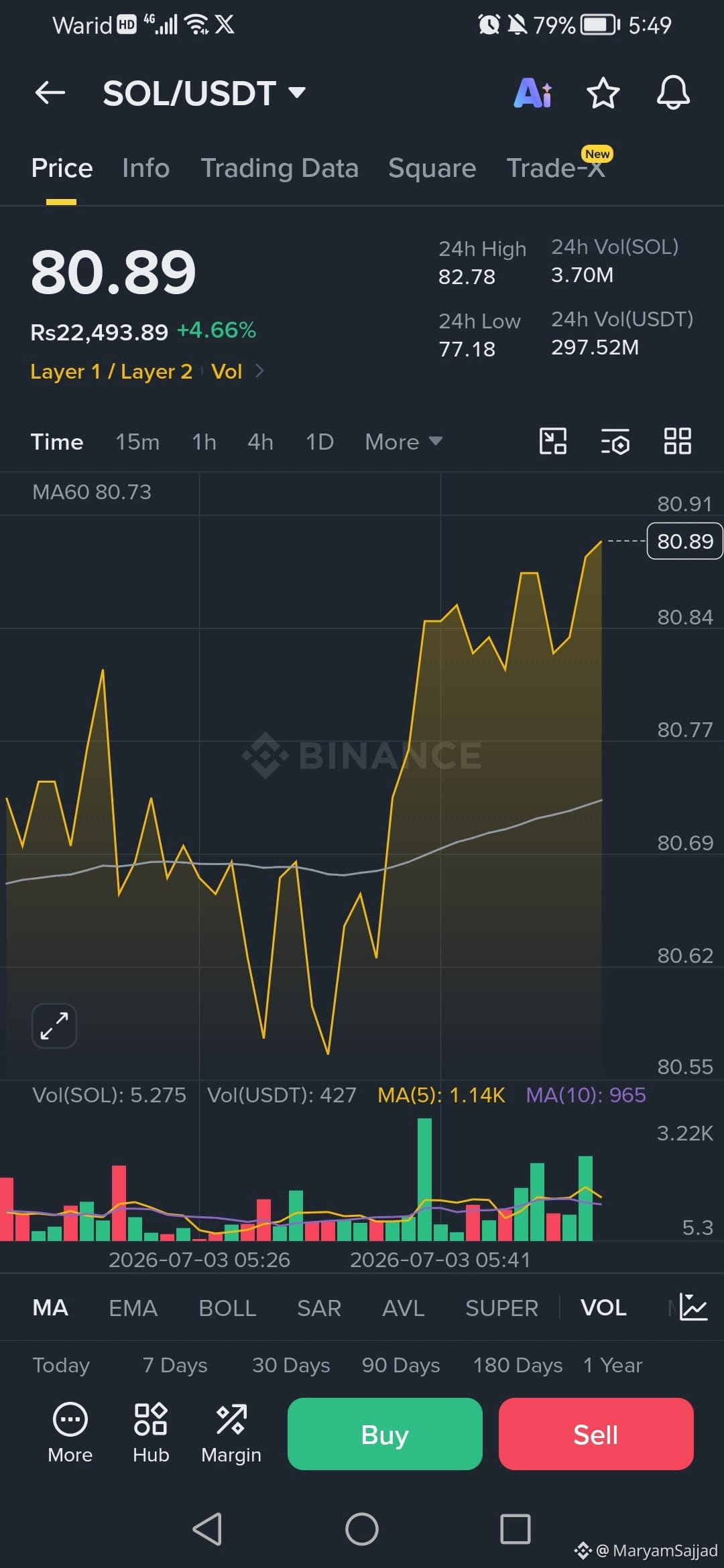The image size is (724, 1568).
Task: Tap the 24h High value 82.78
Action: click(x=467, y=277)
